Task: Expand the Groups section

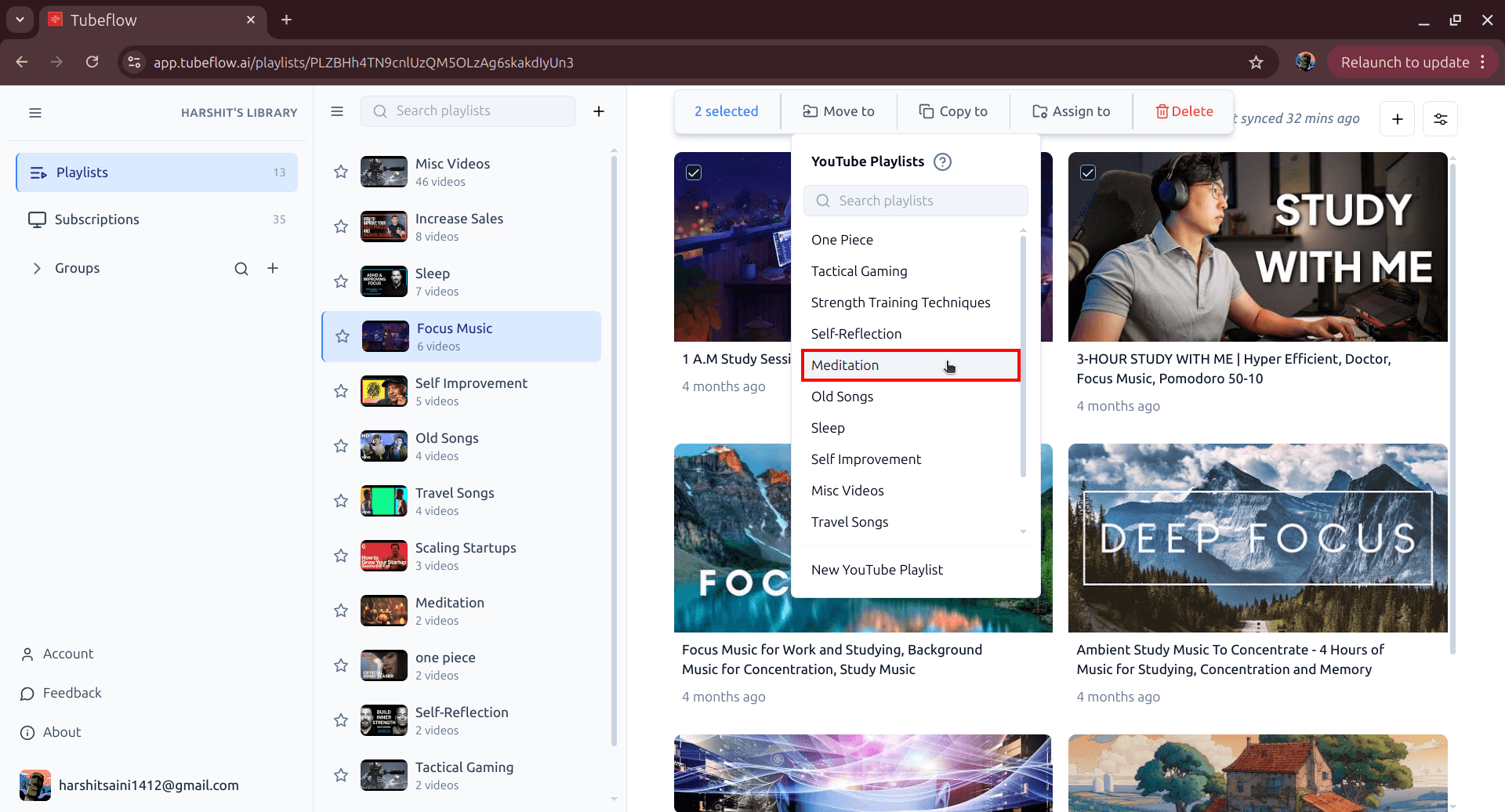Action: point(37,267)
